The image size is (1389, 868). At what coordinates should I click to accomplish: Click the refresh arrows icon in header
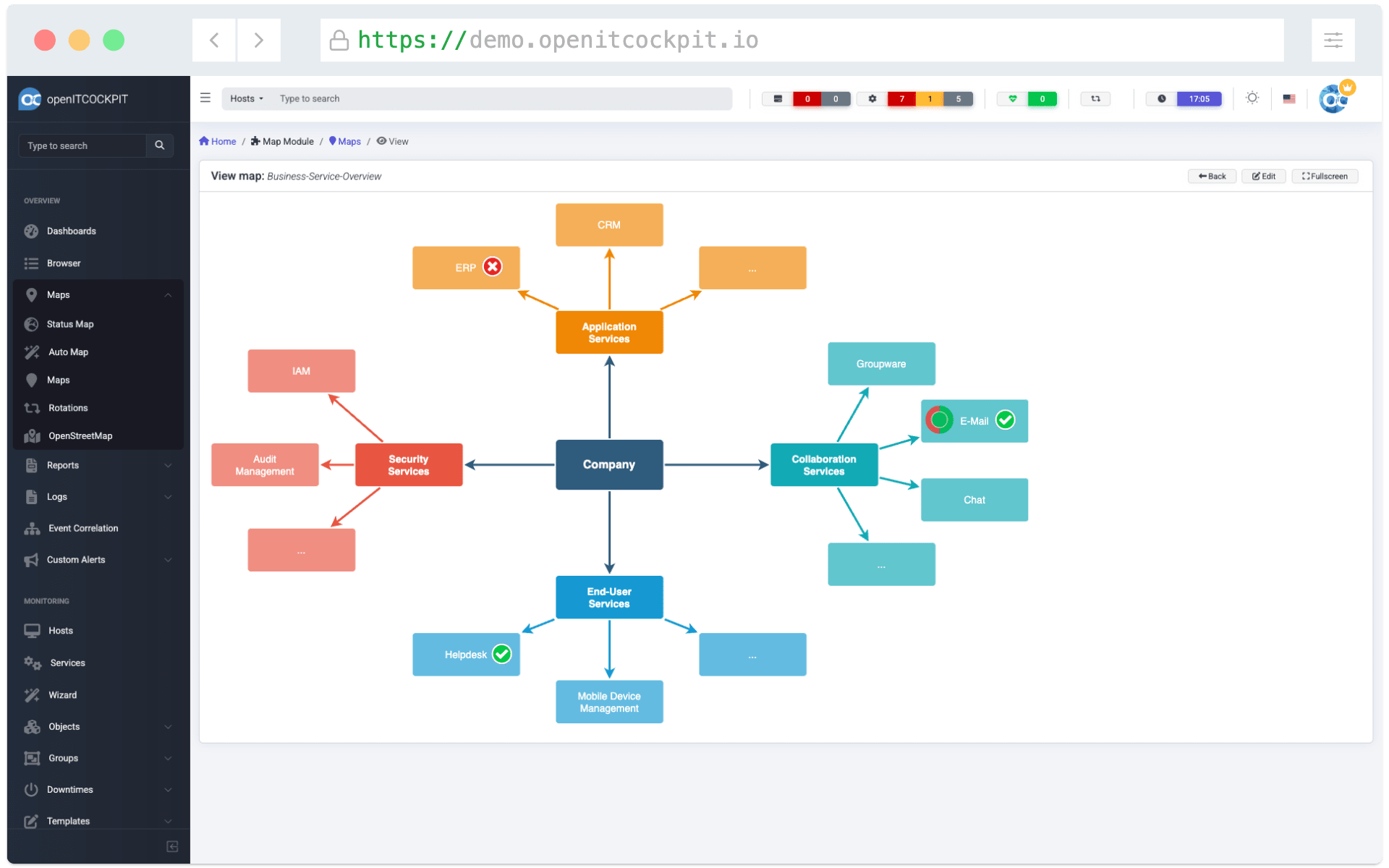[1095, 99]
